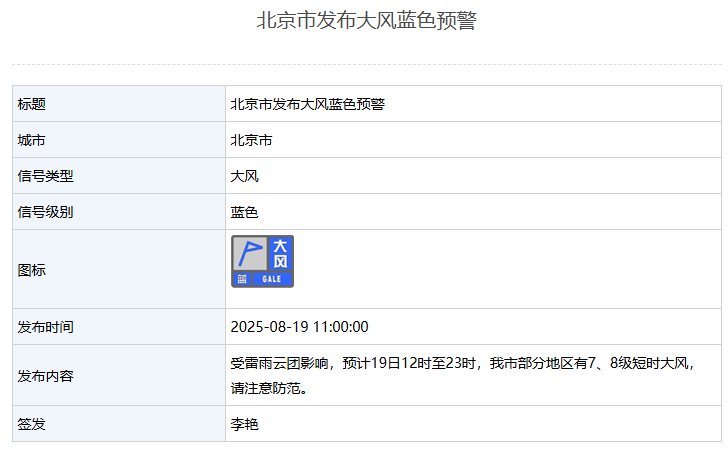This screenshot has height=454, width=728.
Task: Click the 信号级别 row label
Action: click(46, 212)
